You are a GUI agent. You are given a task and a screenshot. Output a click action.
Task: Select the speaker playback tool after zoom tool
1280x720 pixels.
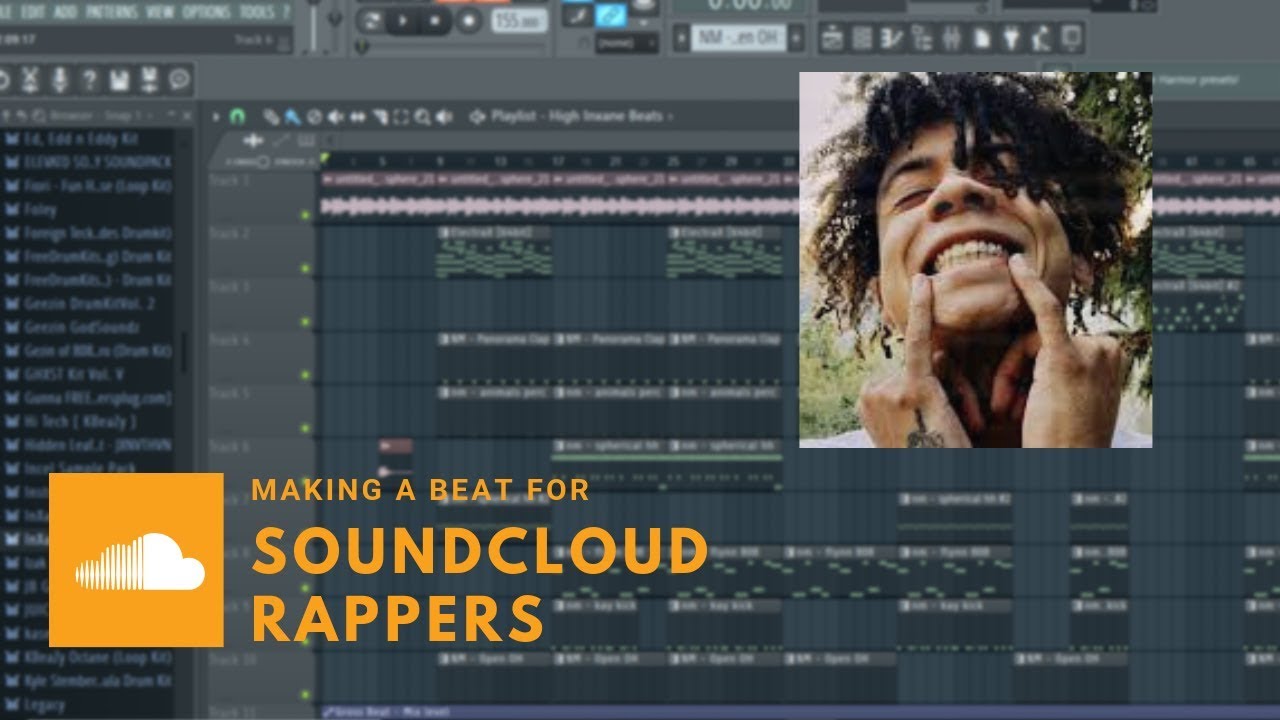(443, 116)
